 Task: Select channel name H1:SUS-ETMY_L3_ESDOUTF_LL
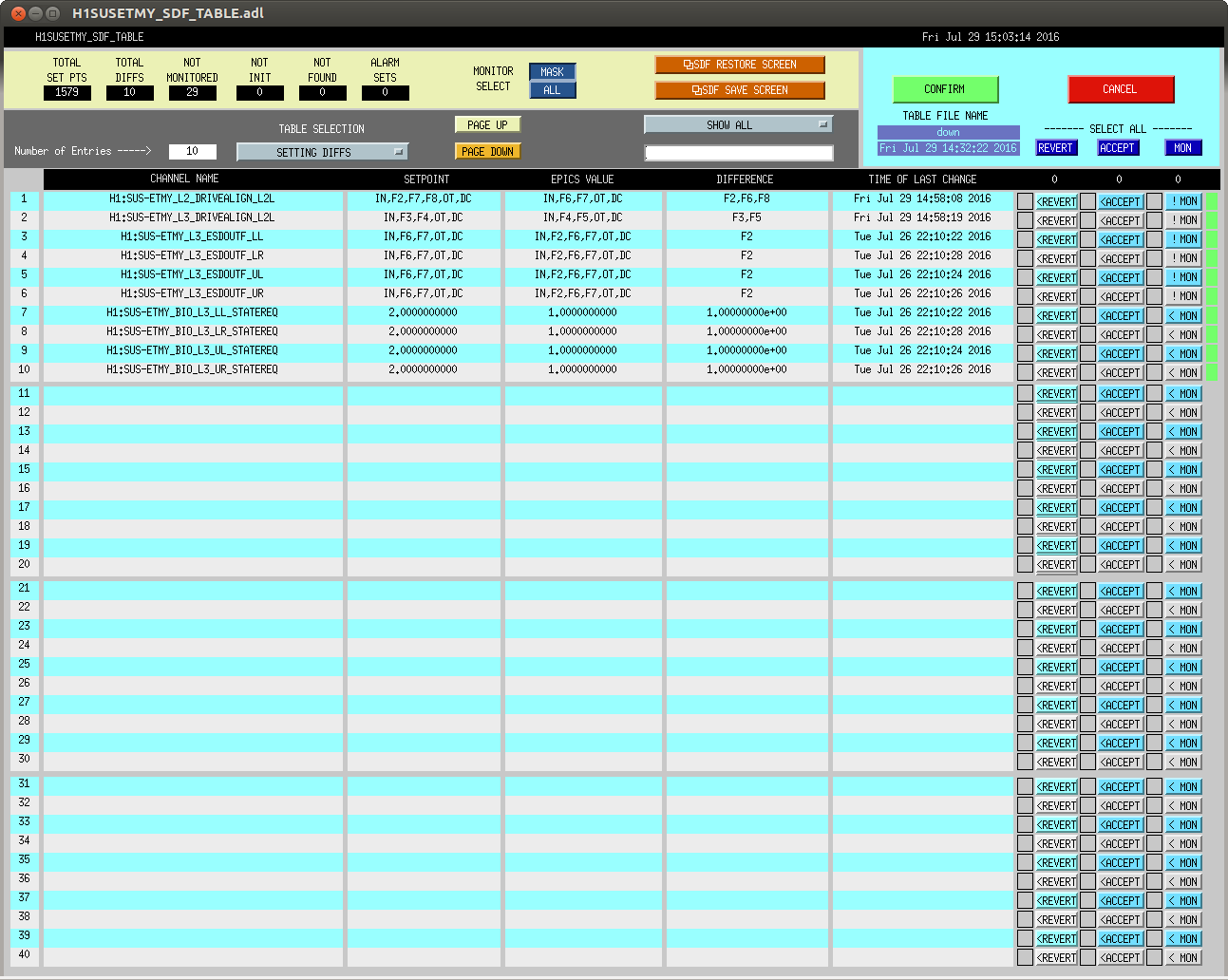point(192,236)
